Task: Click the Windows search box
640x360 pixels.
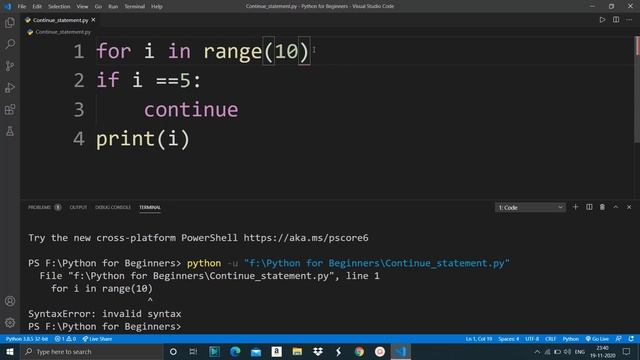Action: tap(91, 351)
